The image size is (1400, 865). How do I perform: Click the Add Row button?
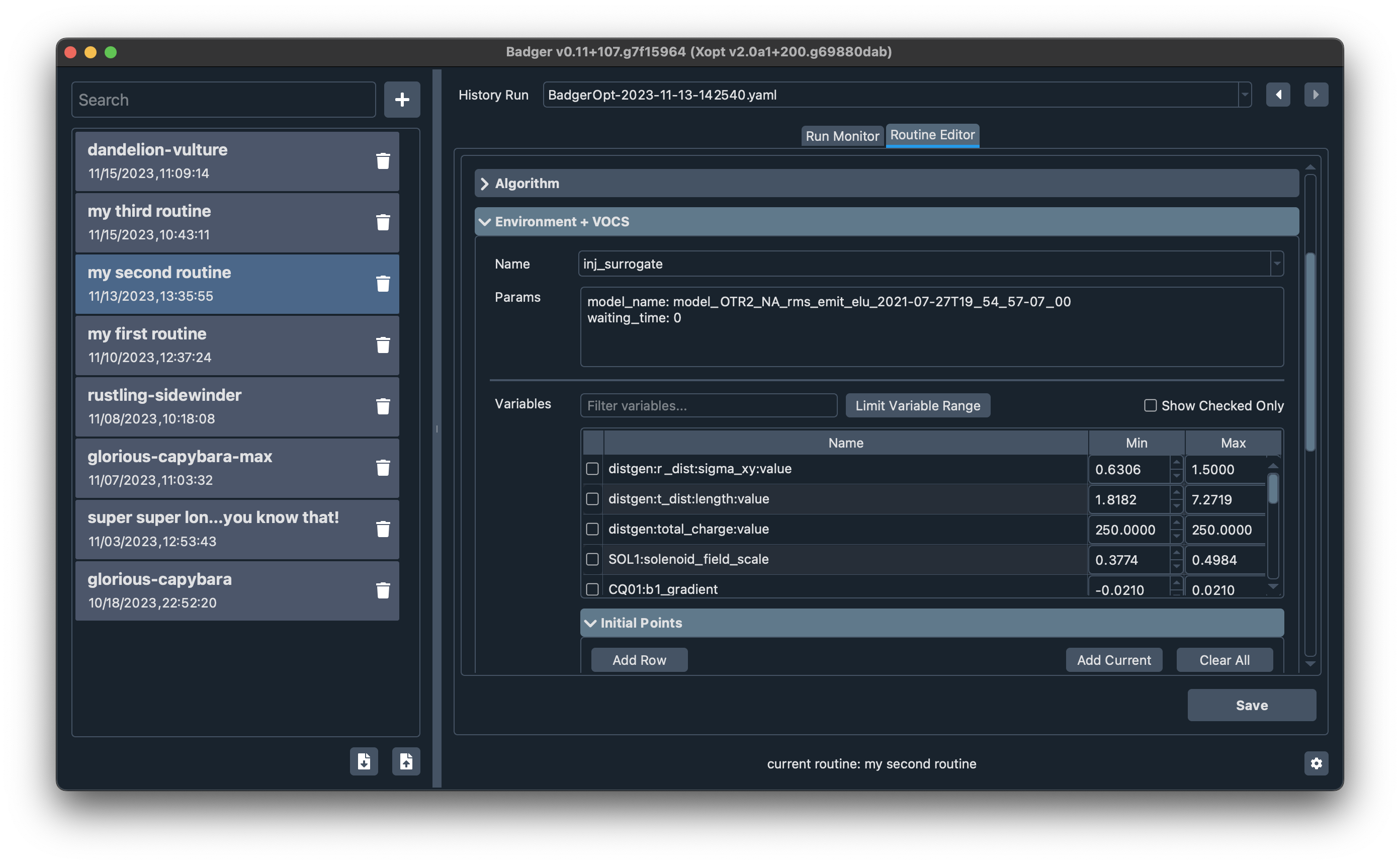click(639, 660)
